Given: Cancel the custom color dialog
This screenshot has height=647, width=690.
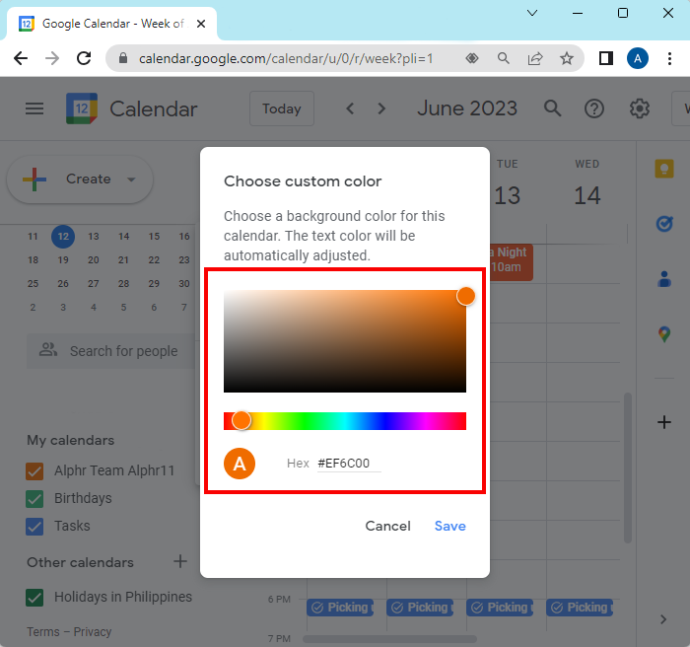Looking at the screenshot, I should tap(388, 526).
